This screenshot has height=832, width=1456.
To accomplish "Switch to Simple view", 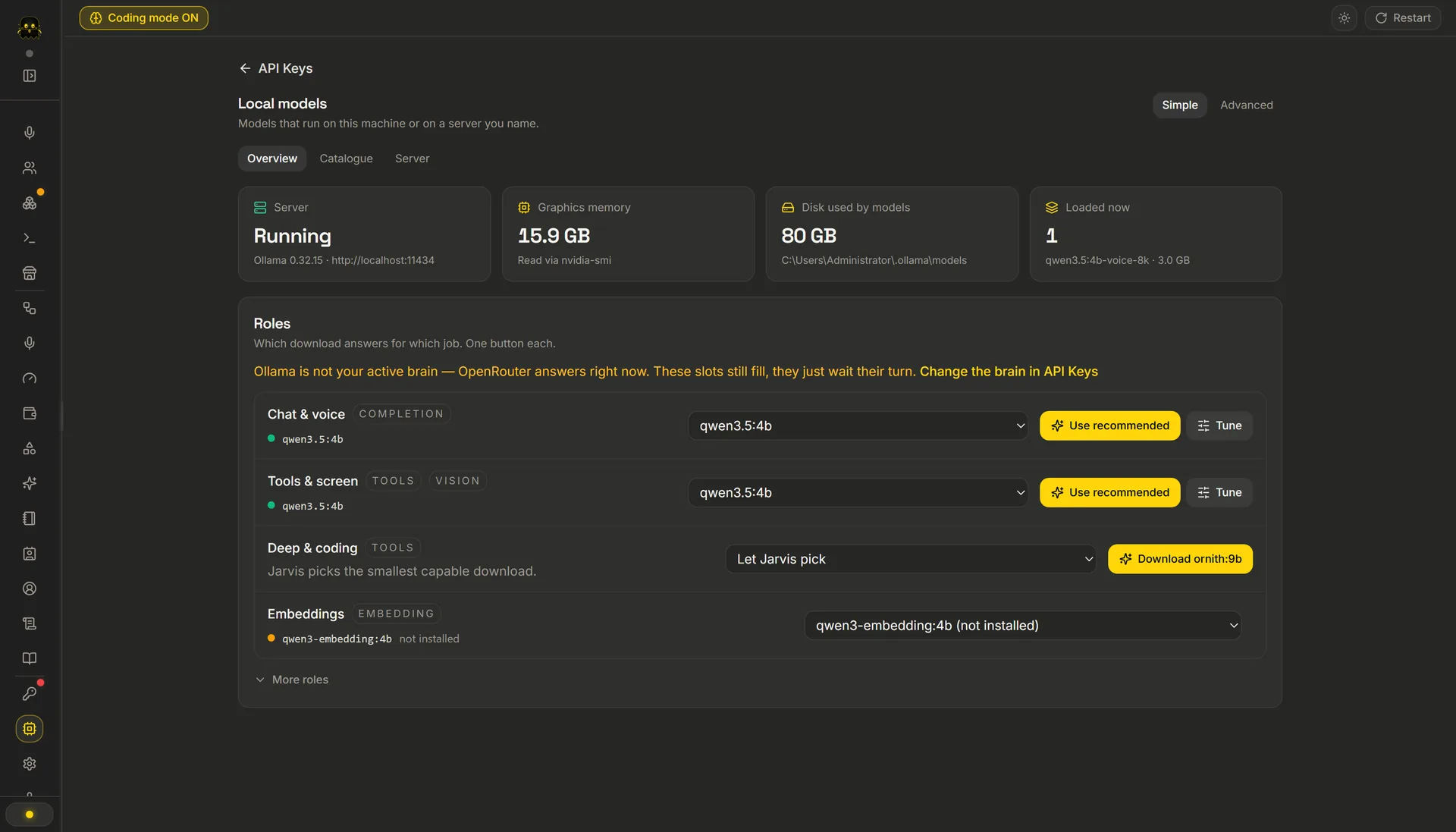I will (1180, 105).
